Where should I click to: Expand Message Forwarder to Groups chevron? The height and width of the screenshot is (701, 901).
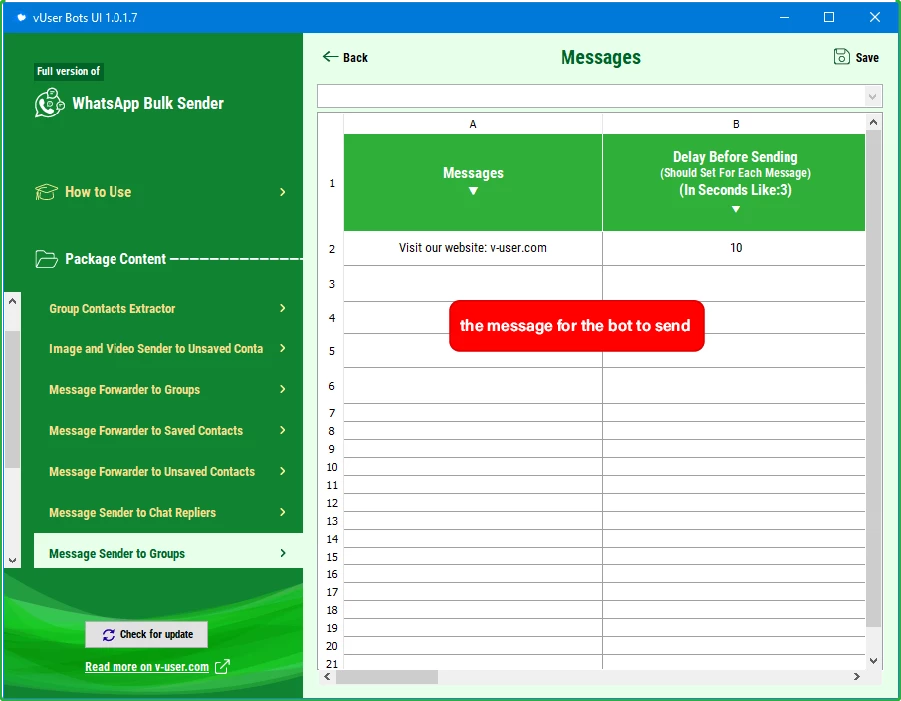[x=283, y=389]
